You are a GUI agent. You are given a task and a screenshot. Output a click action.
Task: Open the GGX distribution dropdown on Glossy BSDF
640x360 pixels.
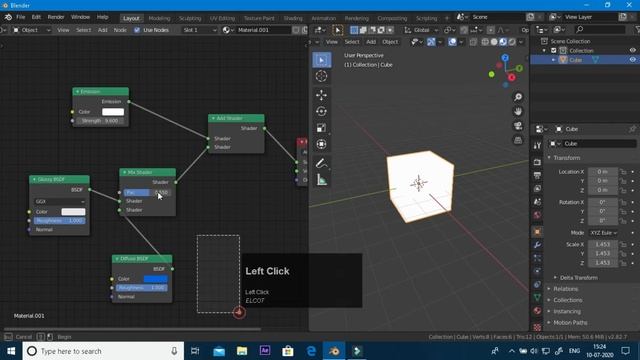[60, 201]
